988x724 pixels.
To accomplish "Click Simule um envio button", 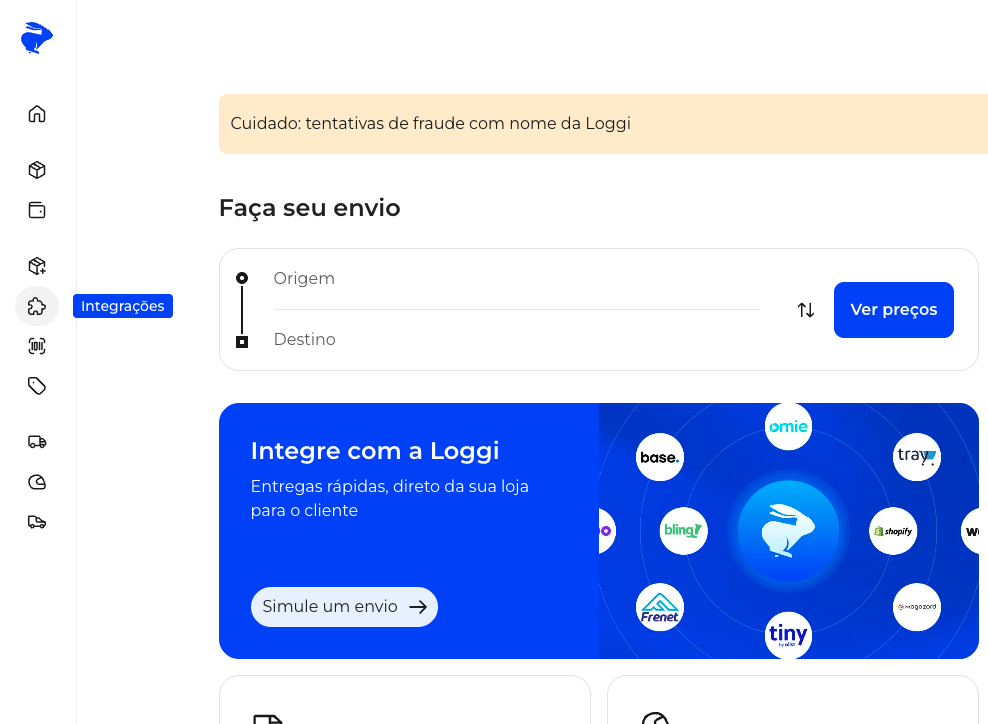I will [344, 607].
